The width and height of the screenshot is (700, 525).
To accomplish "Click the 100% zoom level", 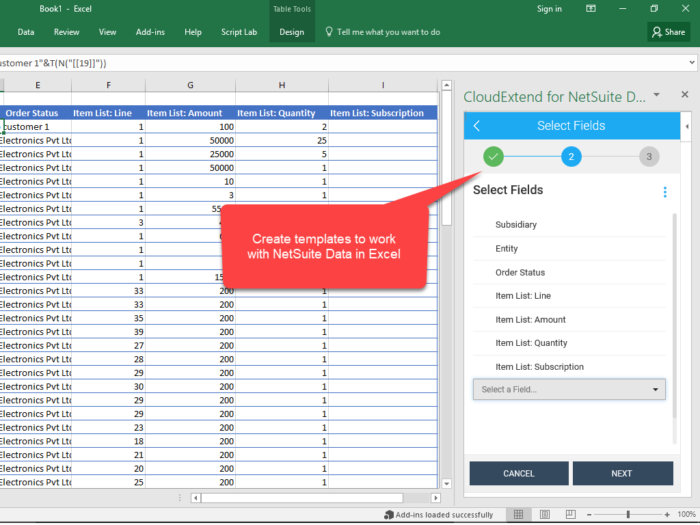I will tap(687, 514).
